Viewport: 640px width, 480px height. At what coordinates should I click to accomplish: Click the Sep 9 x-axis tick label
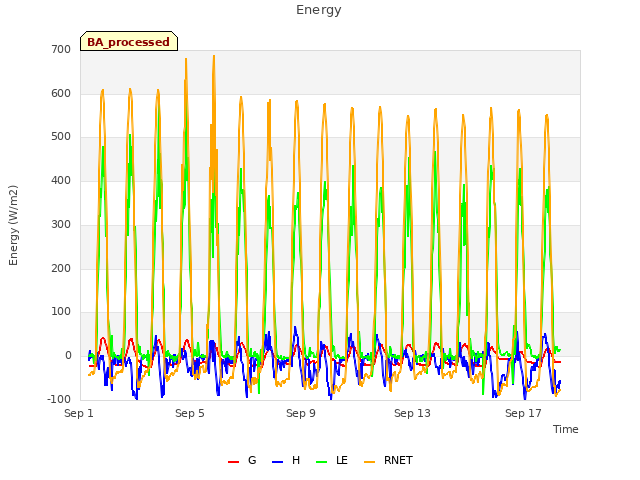301,413
